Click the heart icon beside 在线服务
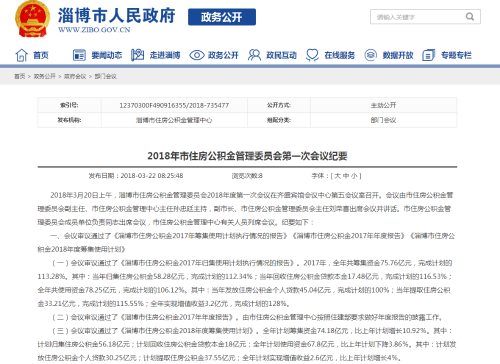Screen dimensions: 500x364 (x=312, y=55)
